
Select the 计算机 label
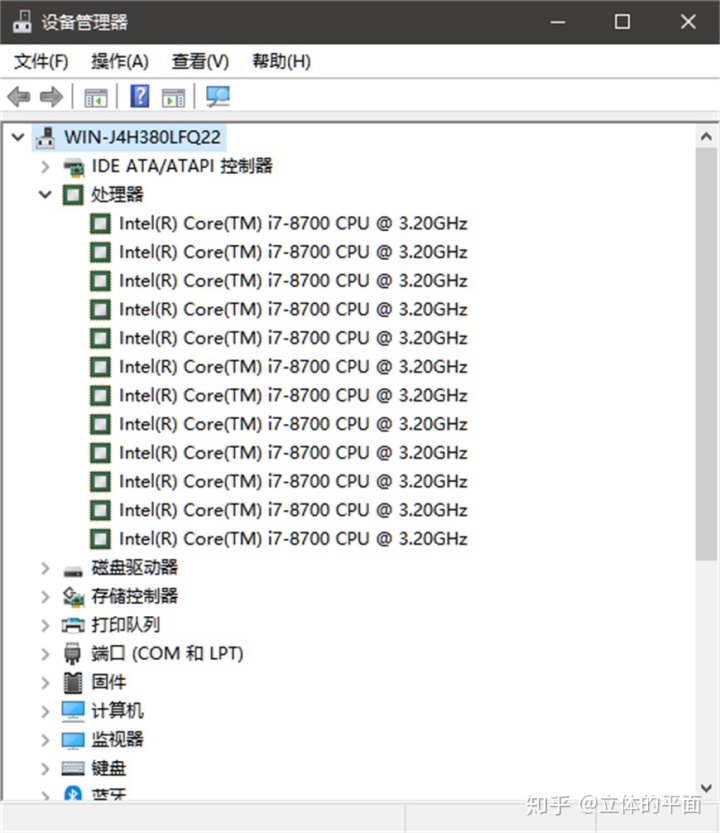[117, 711]
